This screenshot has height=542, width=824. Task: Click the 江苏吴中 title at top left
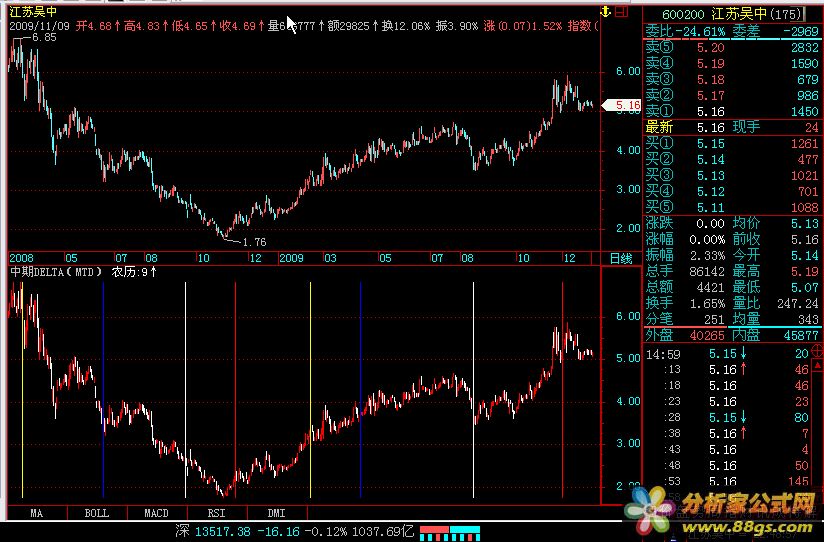pos(33,12)
